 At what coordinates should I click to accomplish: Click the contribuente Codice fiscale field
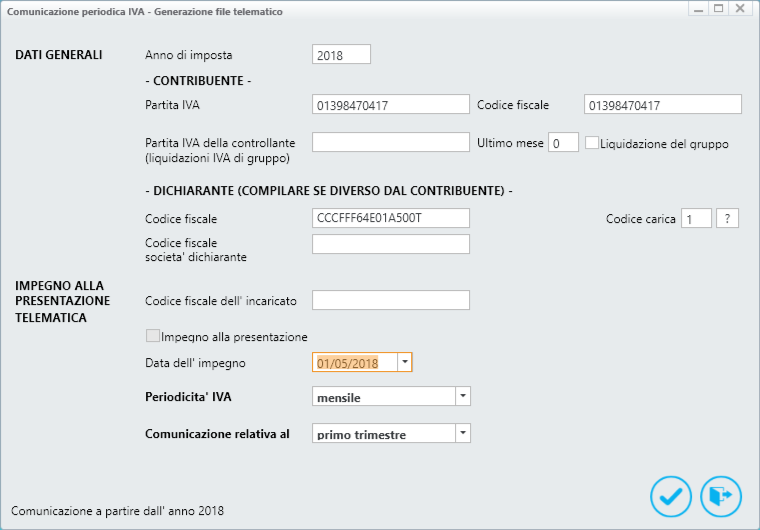[663, 104]
